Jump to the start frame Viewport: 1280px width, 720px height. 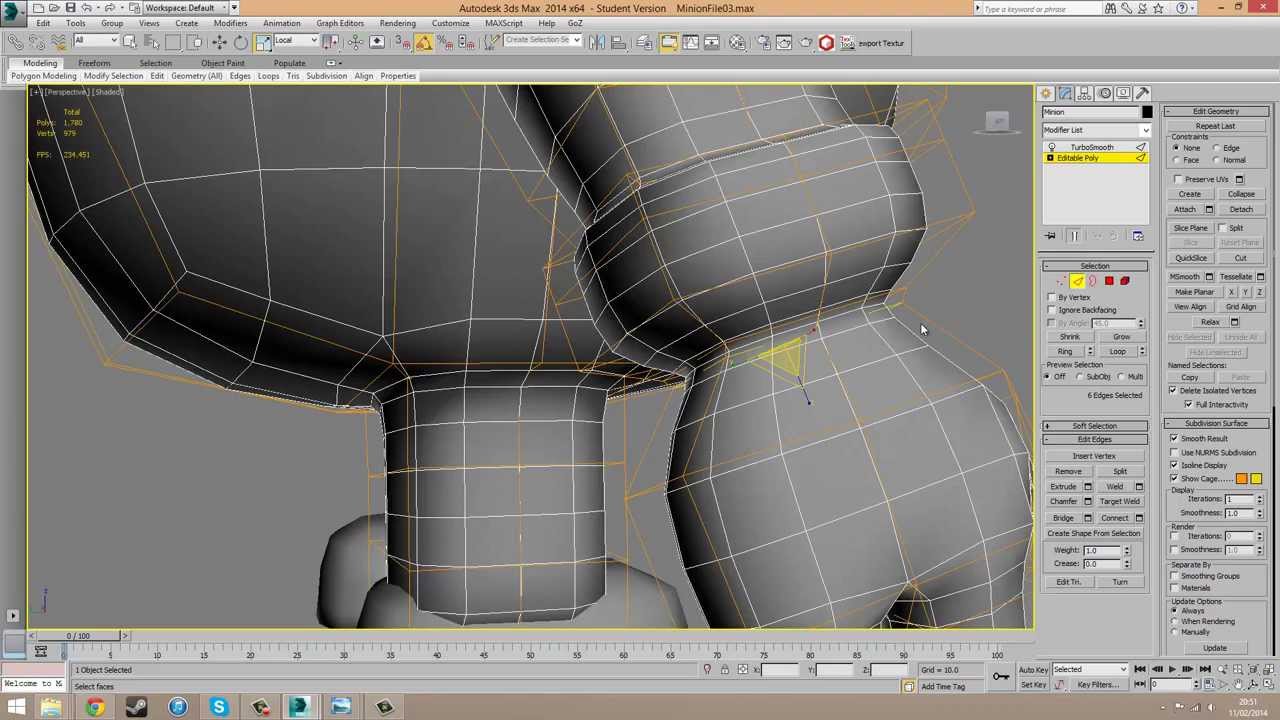[1140, 670]
